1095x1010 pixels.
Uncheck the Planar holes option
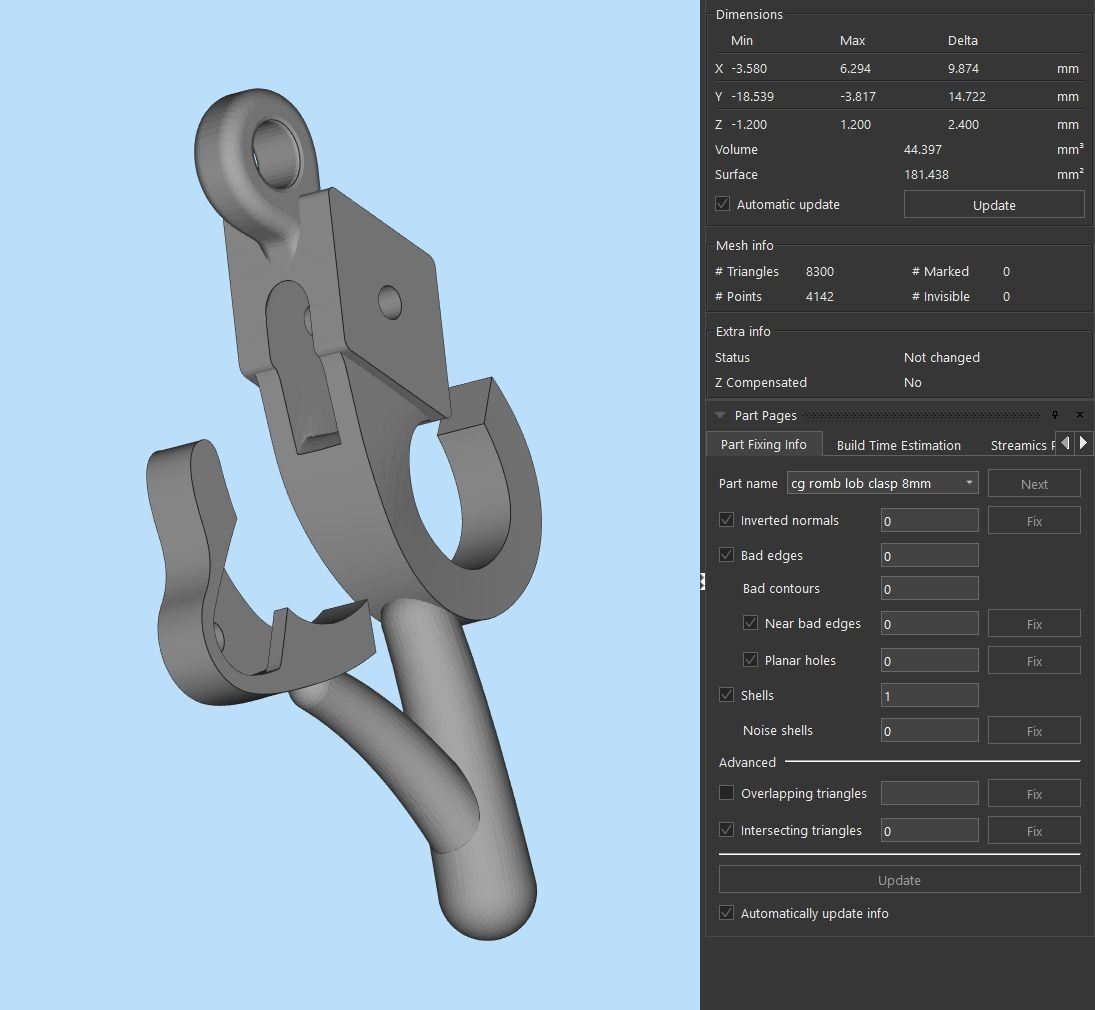pyautogui.click(x=751, y=660)
